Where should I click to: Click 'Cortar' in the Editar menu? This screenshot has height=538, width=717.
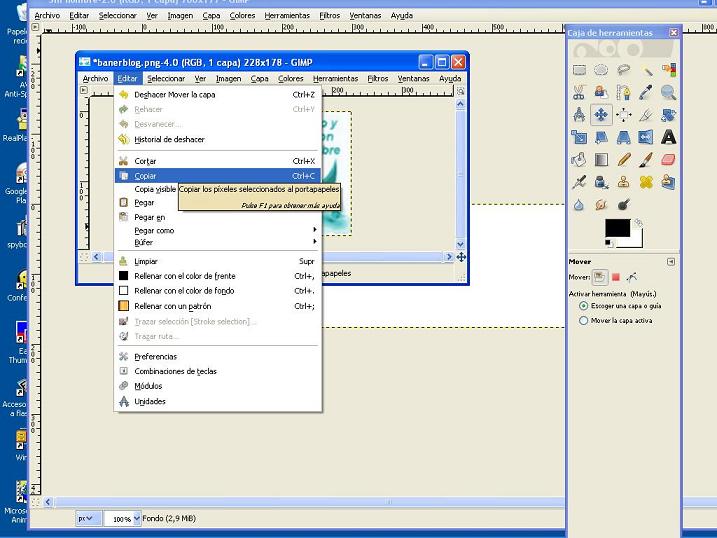217,161
